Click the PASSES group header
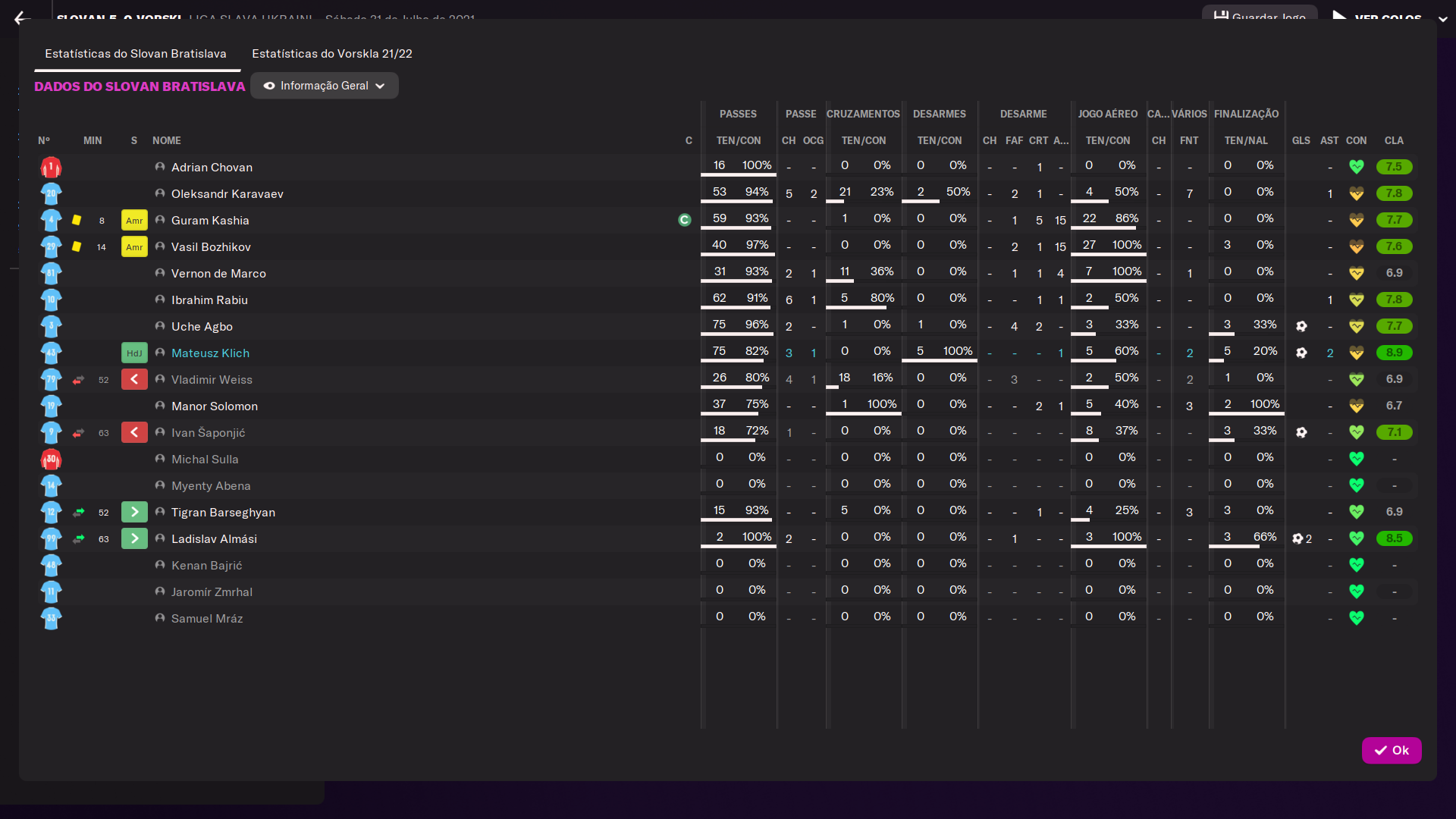This screenshot has width=1456, height=819. 738,115
